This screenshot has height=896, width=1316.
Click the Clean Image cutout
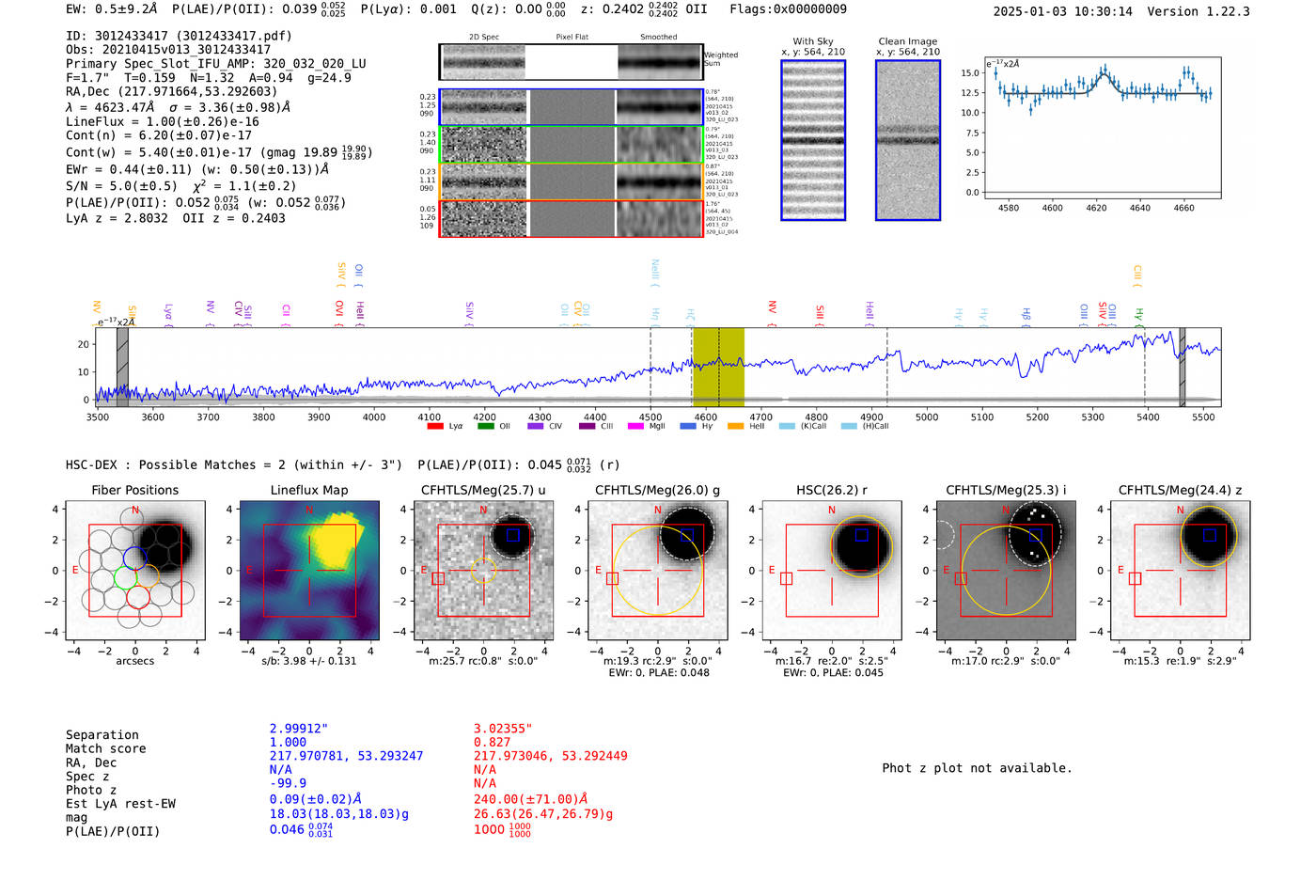[908, 140]
